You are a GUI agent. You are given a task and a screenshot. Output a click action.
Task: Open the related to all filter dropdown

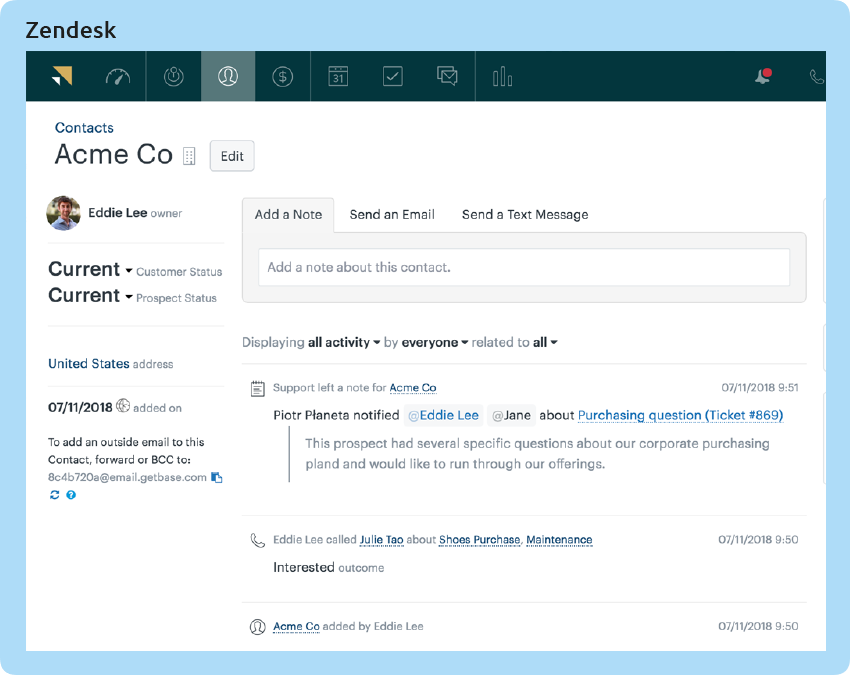pos(545,343)
